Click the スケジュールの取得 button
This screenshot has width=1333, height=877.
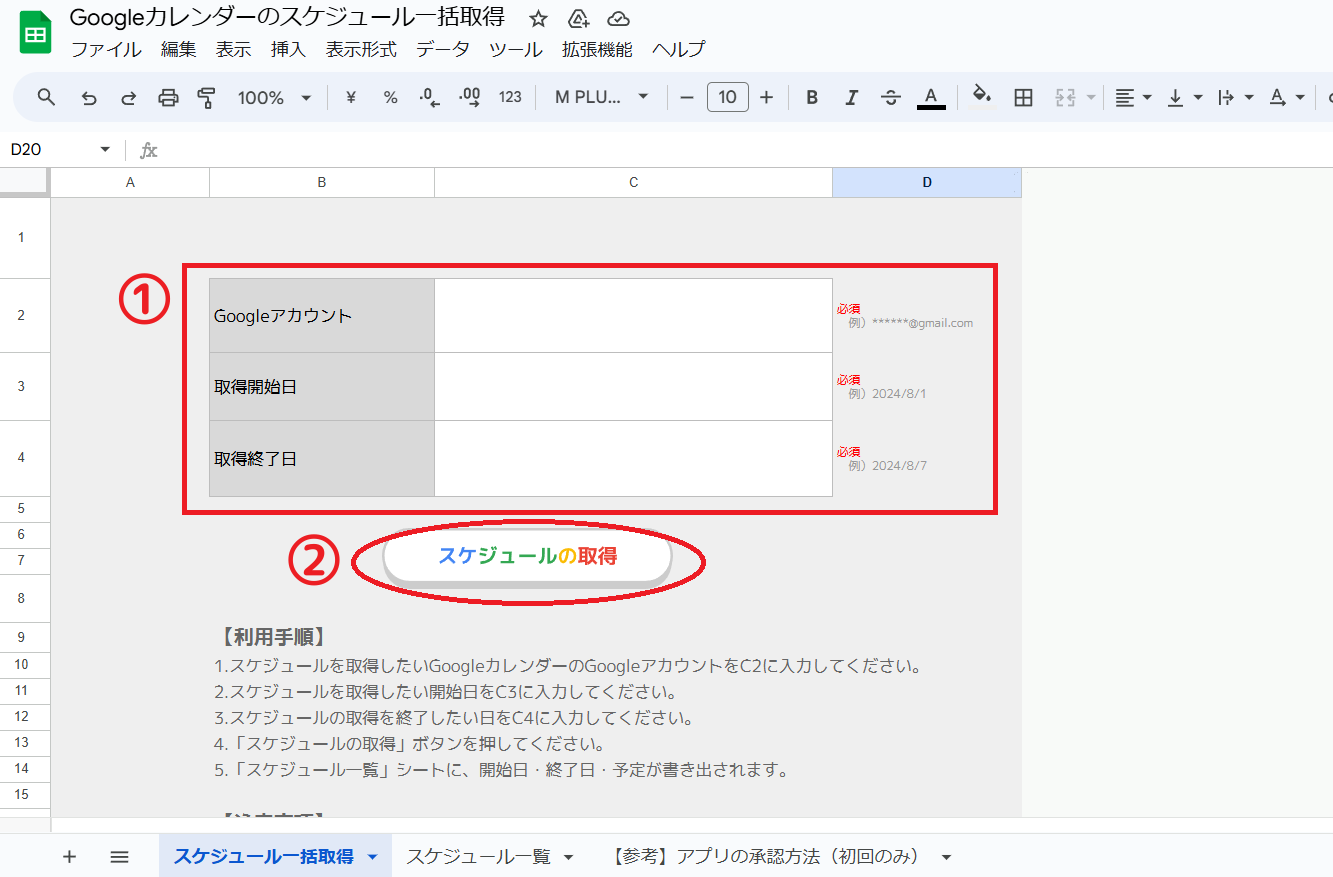pos(527,556)
